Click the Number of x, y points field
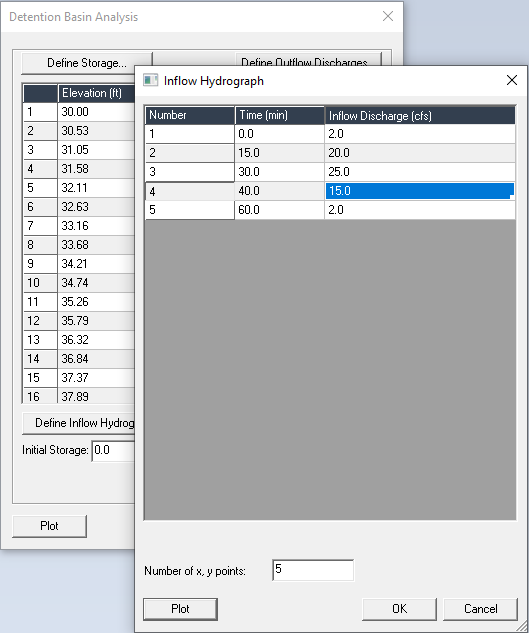 click(313, 570)
